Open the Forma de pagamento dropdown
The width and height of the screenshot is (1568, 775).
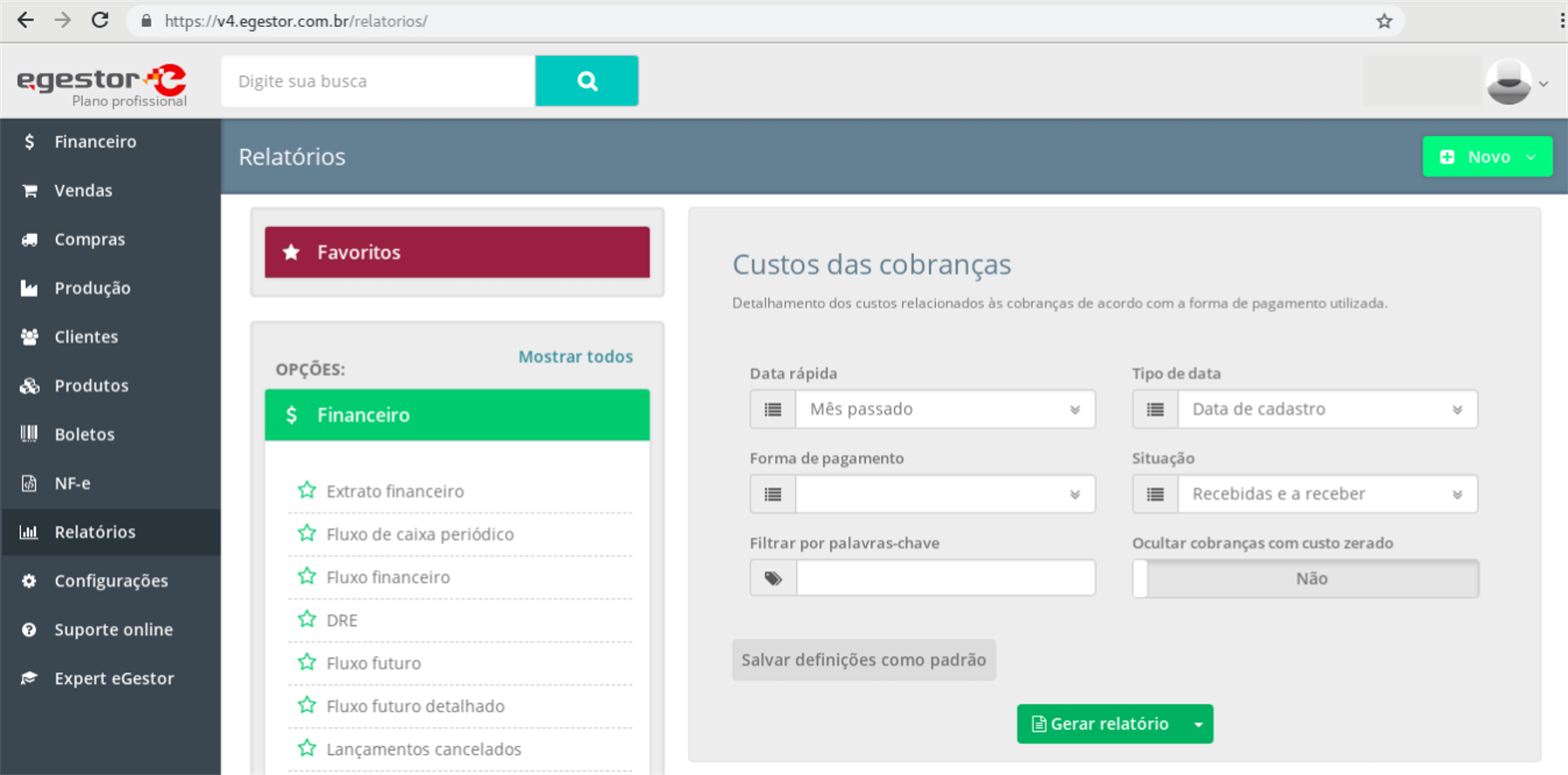[945, 494]
